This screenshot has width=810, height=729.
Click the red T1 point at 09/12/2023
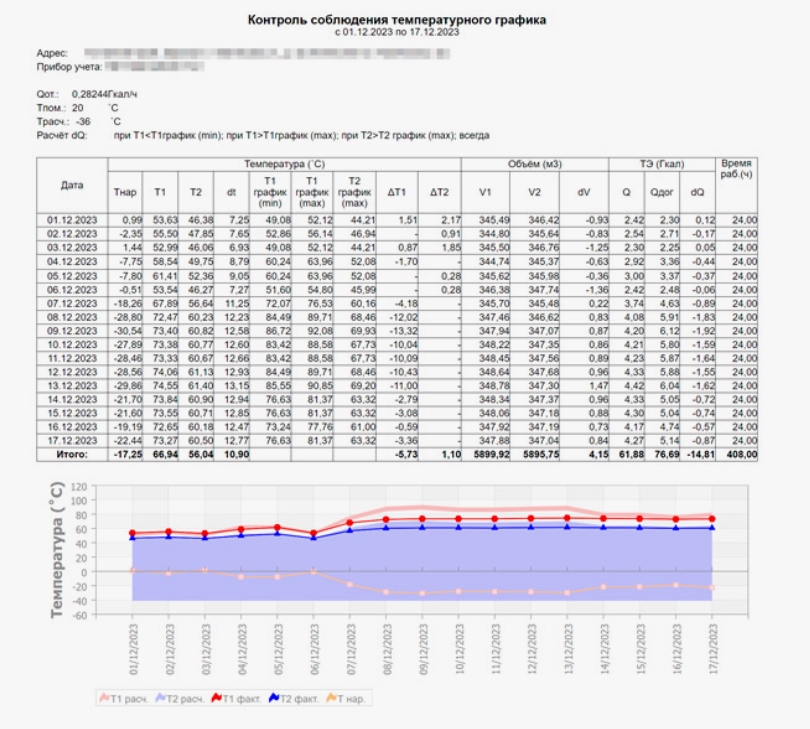(x=421, y=519)
